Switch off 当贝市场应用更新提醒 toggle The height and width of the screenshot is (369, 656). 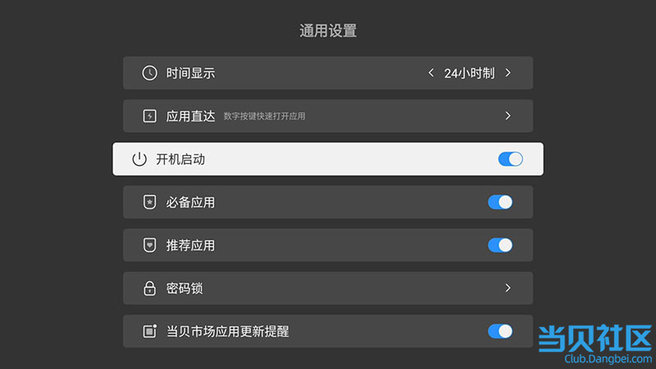pos(500,331)
